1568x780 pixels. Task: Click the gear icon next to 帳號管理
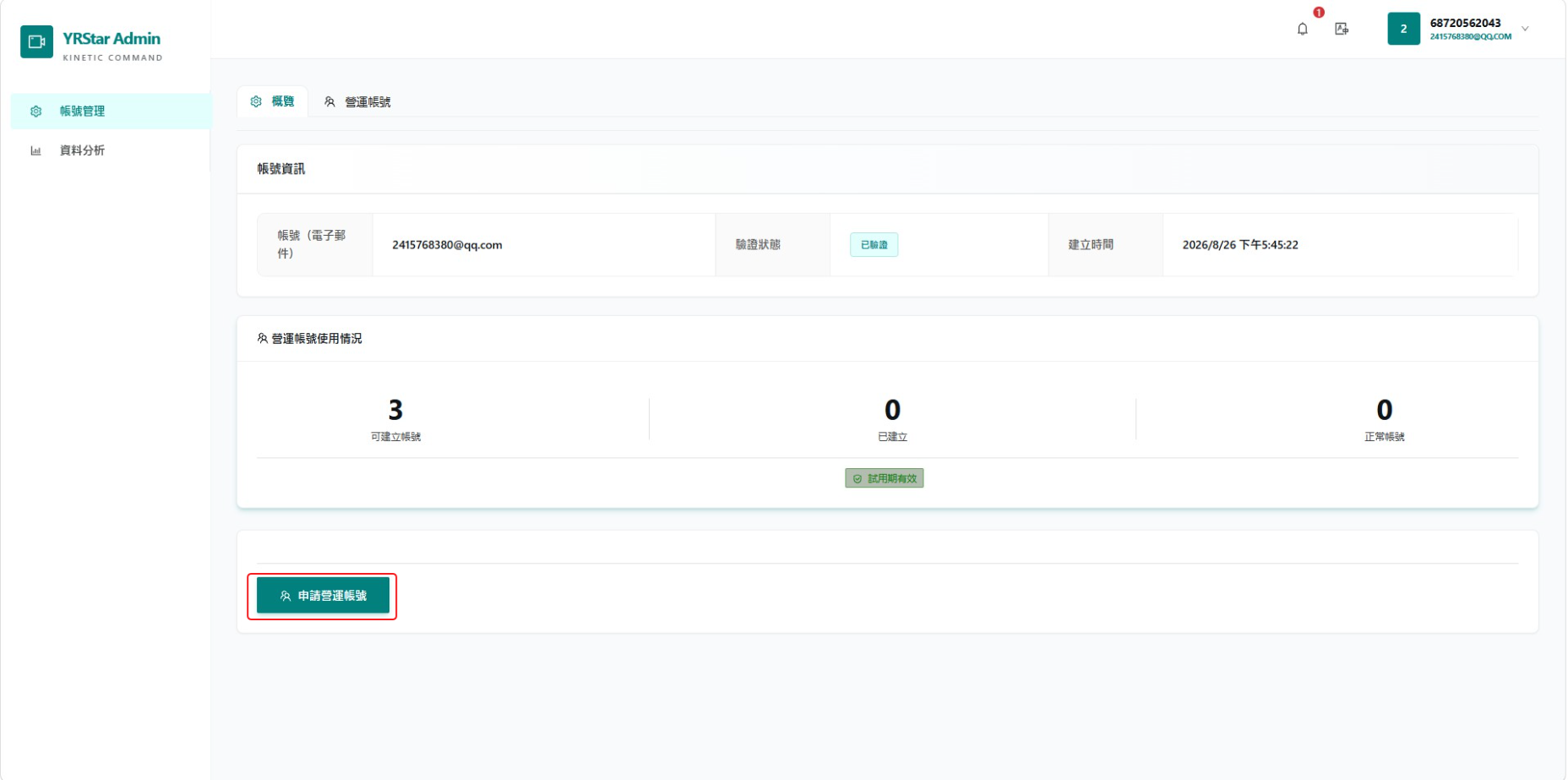click(35, 111)
